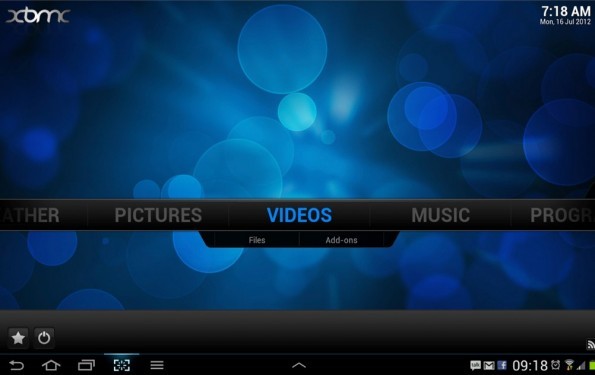595x375 pixels.
Task: Open the recent apps icon
Action: [x=87, y=365]
